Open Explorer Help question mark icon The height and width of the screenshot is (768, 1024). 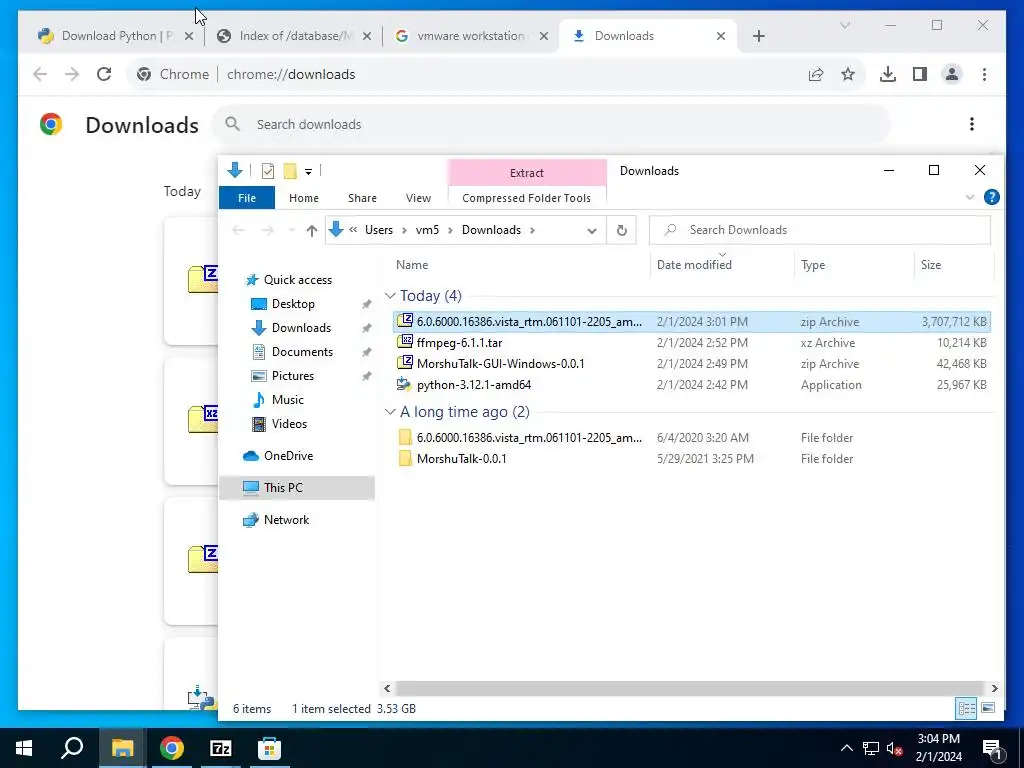click(991, 197)
